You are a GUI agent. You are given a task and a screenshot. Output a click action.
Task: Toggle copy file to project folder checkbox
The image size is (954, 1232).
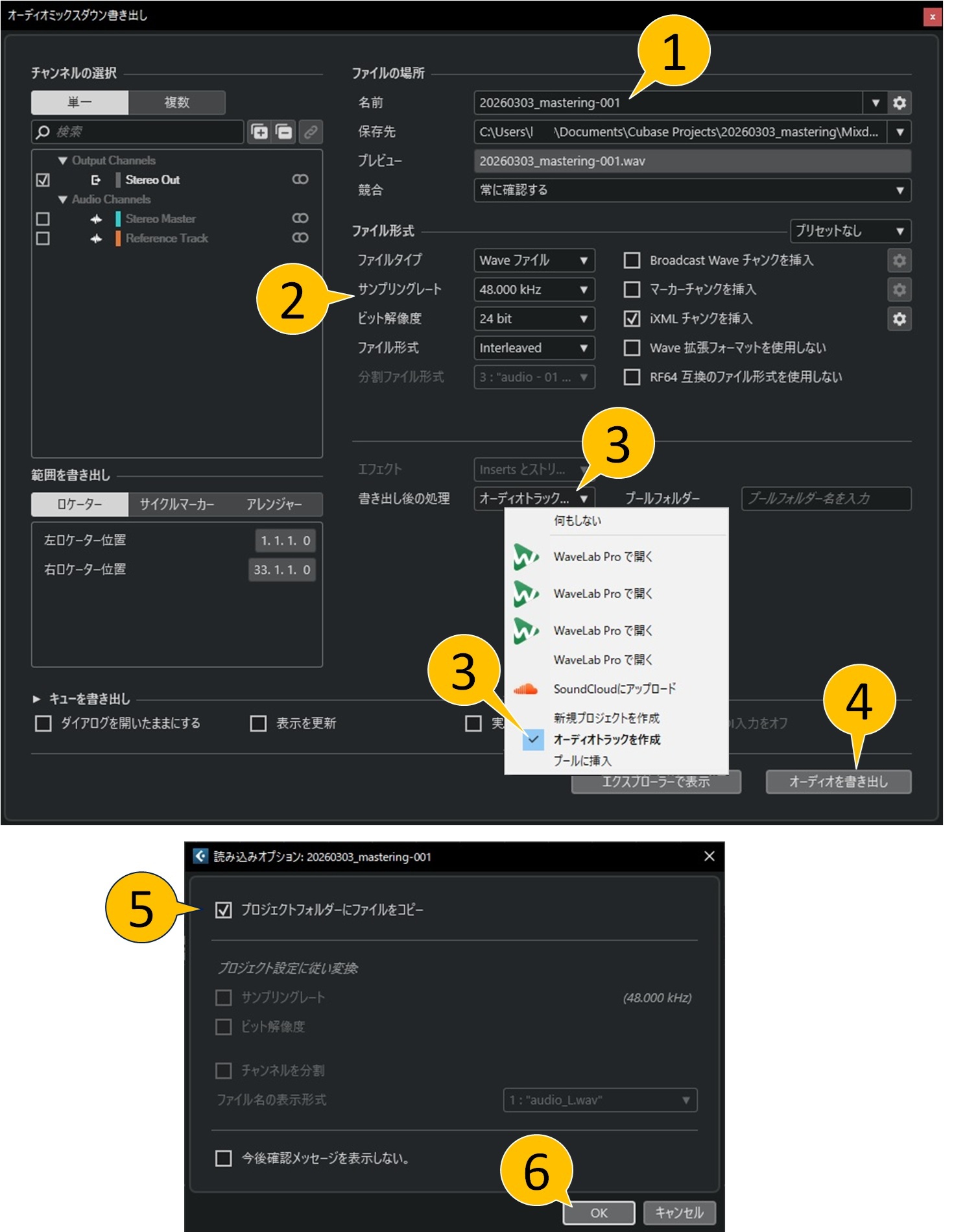224,910
